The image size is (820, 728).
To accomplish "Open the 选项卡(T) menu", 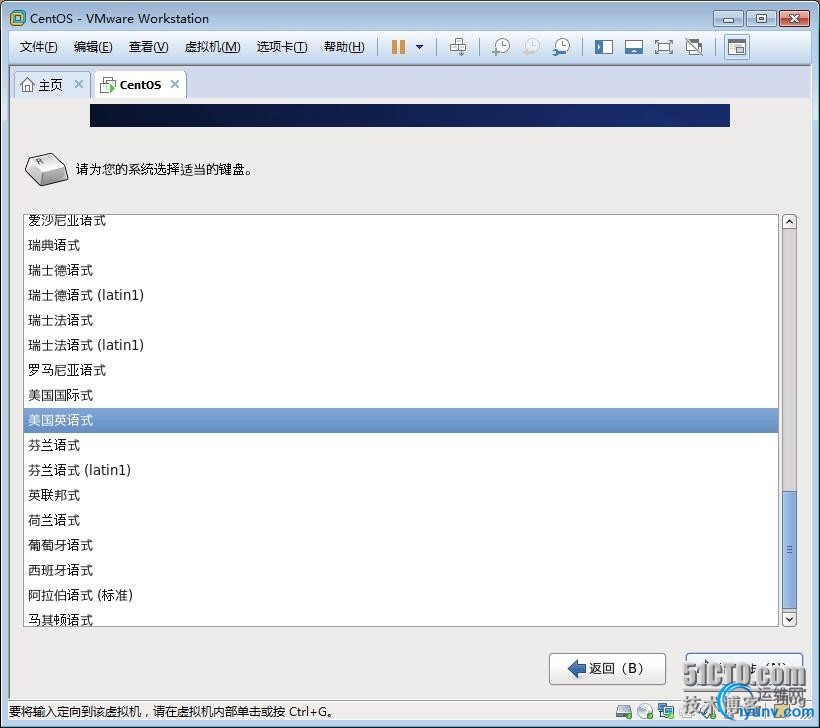I will click(x=282, y=47).
